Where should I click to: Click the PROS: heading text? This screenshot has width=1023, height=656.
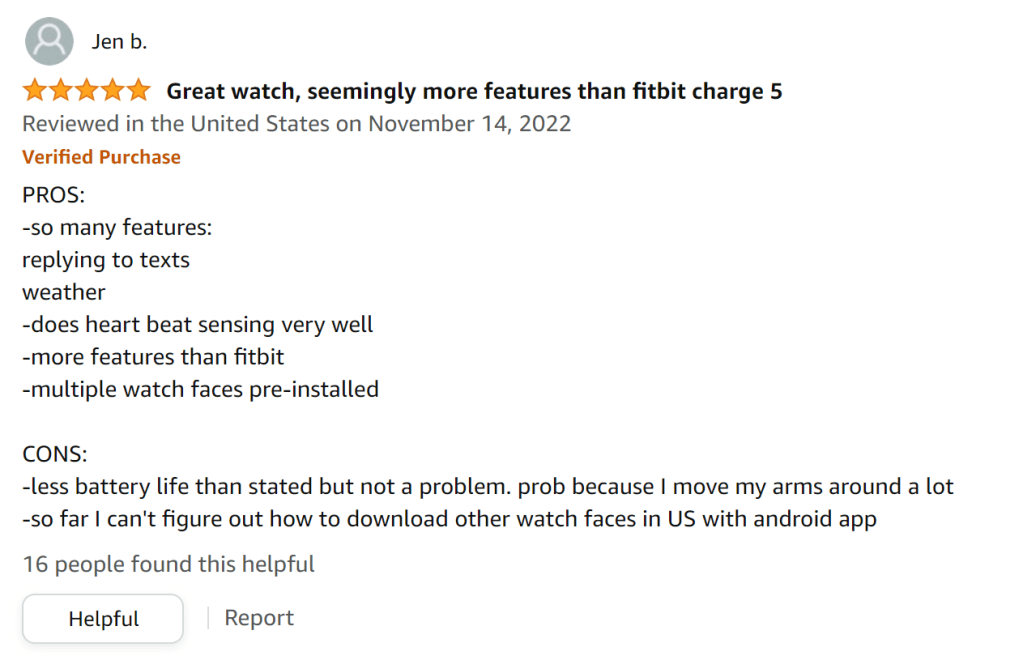(x=54, y=195)
